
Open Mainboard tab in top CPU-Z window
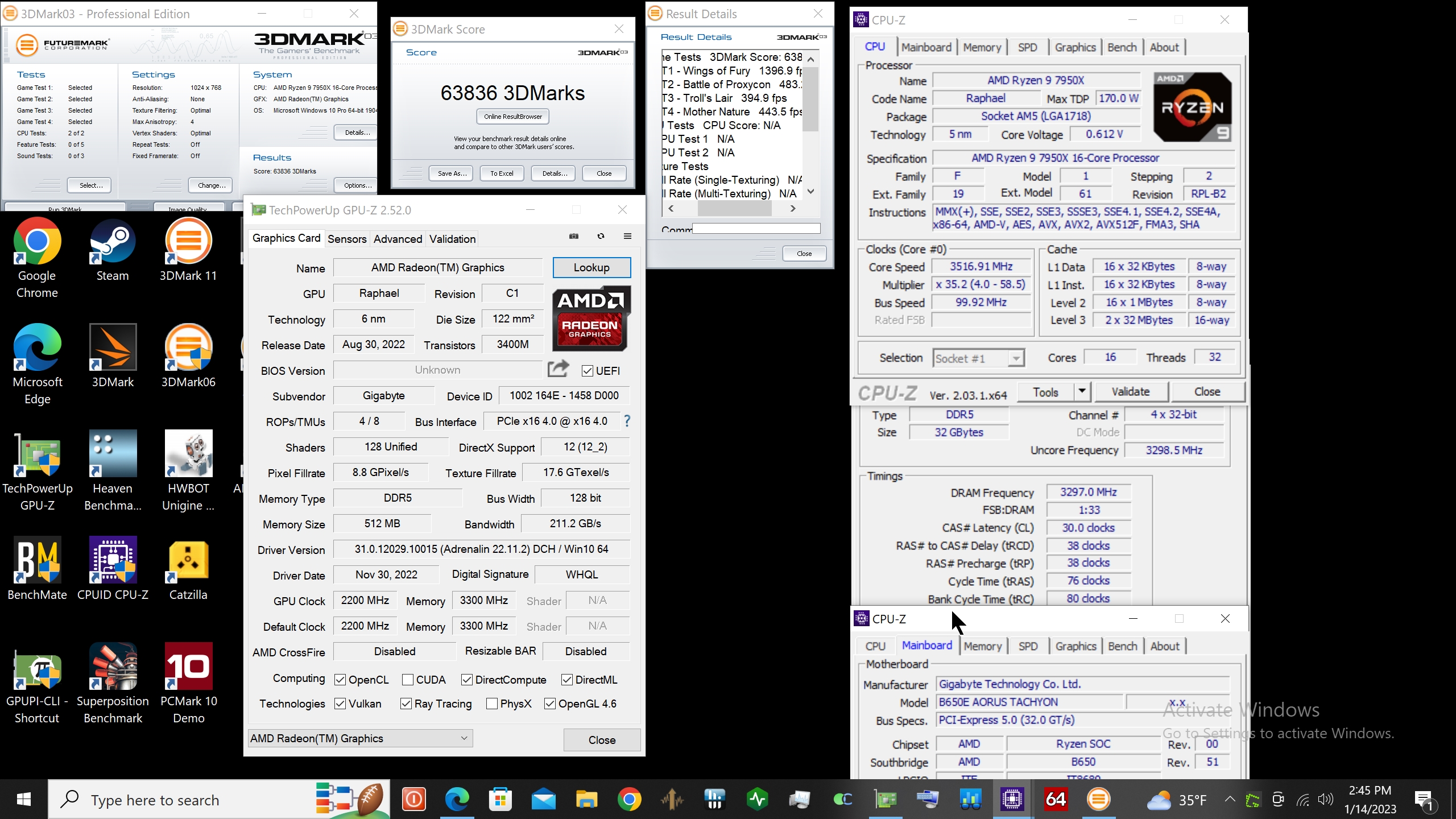click(x=926, y=47)
